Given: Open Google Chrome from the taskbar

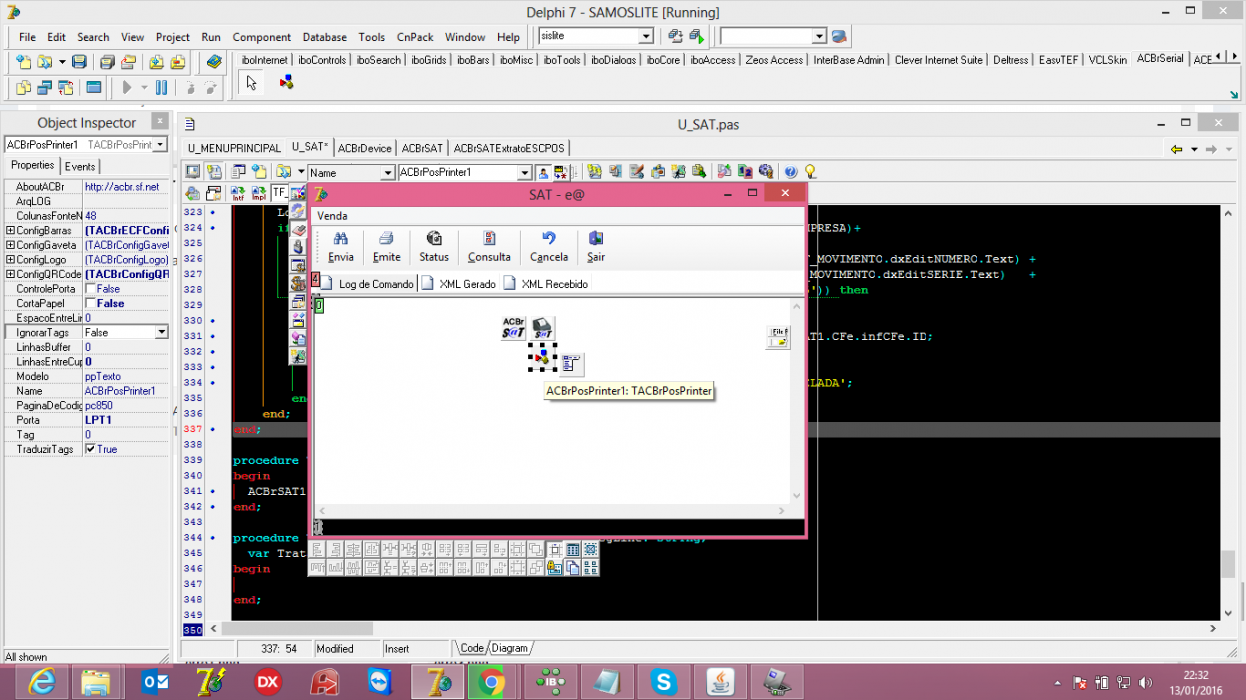Looking at the screenshot, I should [490, 682].
